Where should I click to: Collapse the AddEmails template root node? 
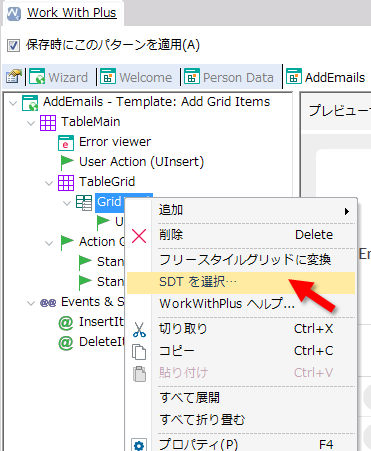tap(13, 103)
